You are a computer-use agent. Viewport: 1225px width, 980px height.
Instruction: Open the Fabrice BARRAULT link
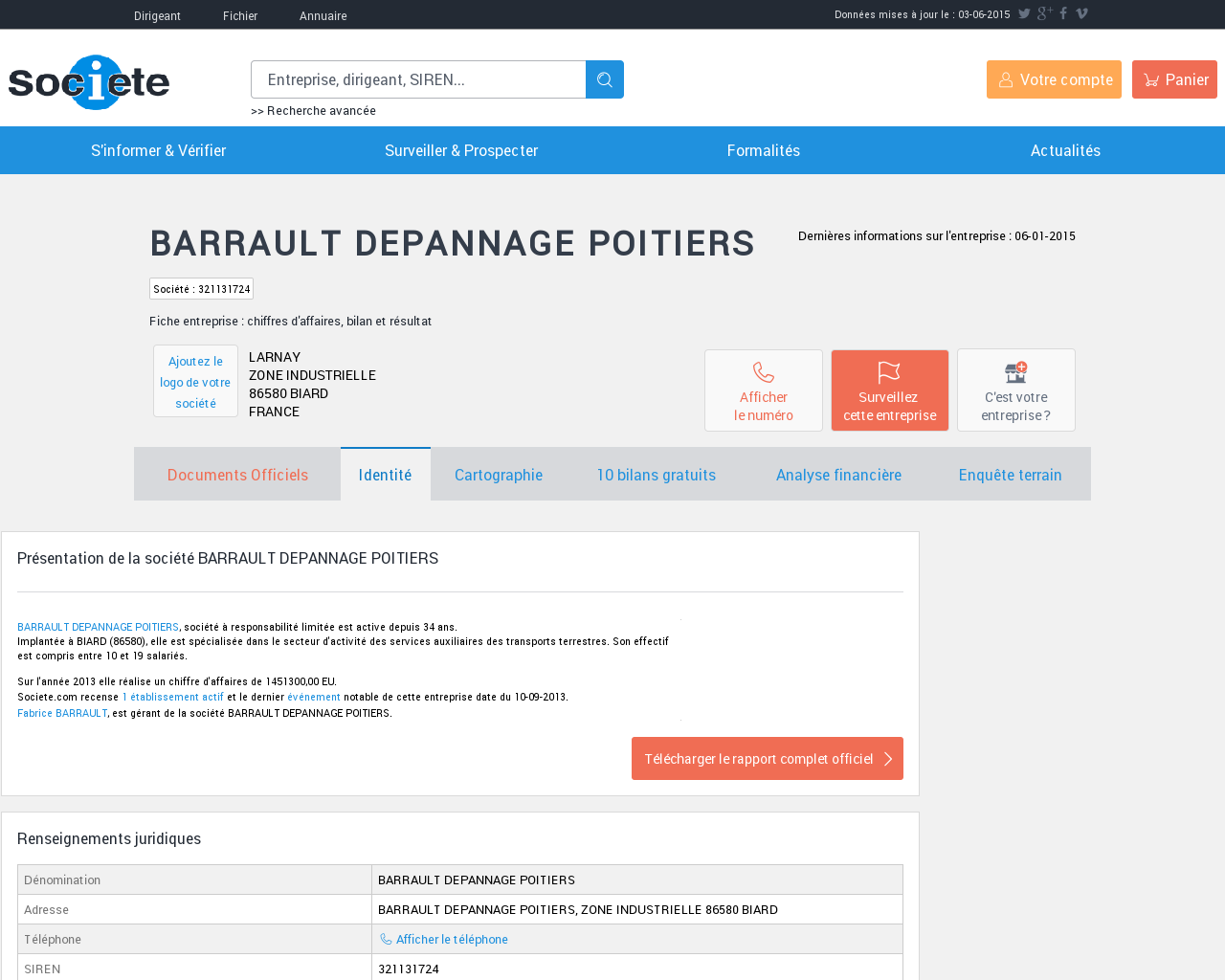(x=62, y=713)
